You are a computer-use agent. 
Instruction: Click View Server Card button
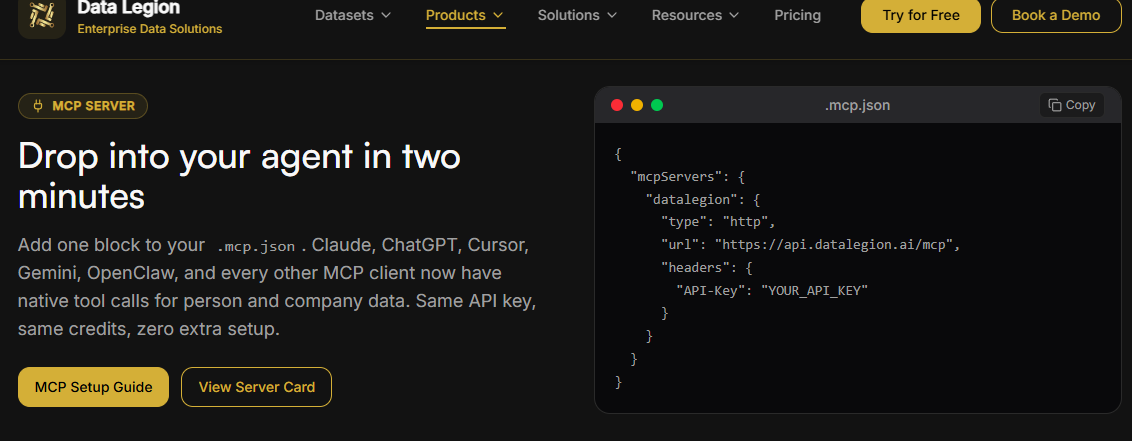pyautogui.click(x=256, y=387)
